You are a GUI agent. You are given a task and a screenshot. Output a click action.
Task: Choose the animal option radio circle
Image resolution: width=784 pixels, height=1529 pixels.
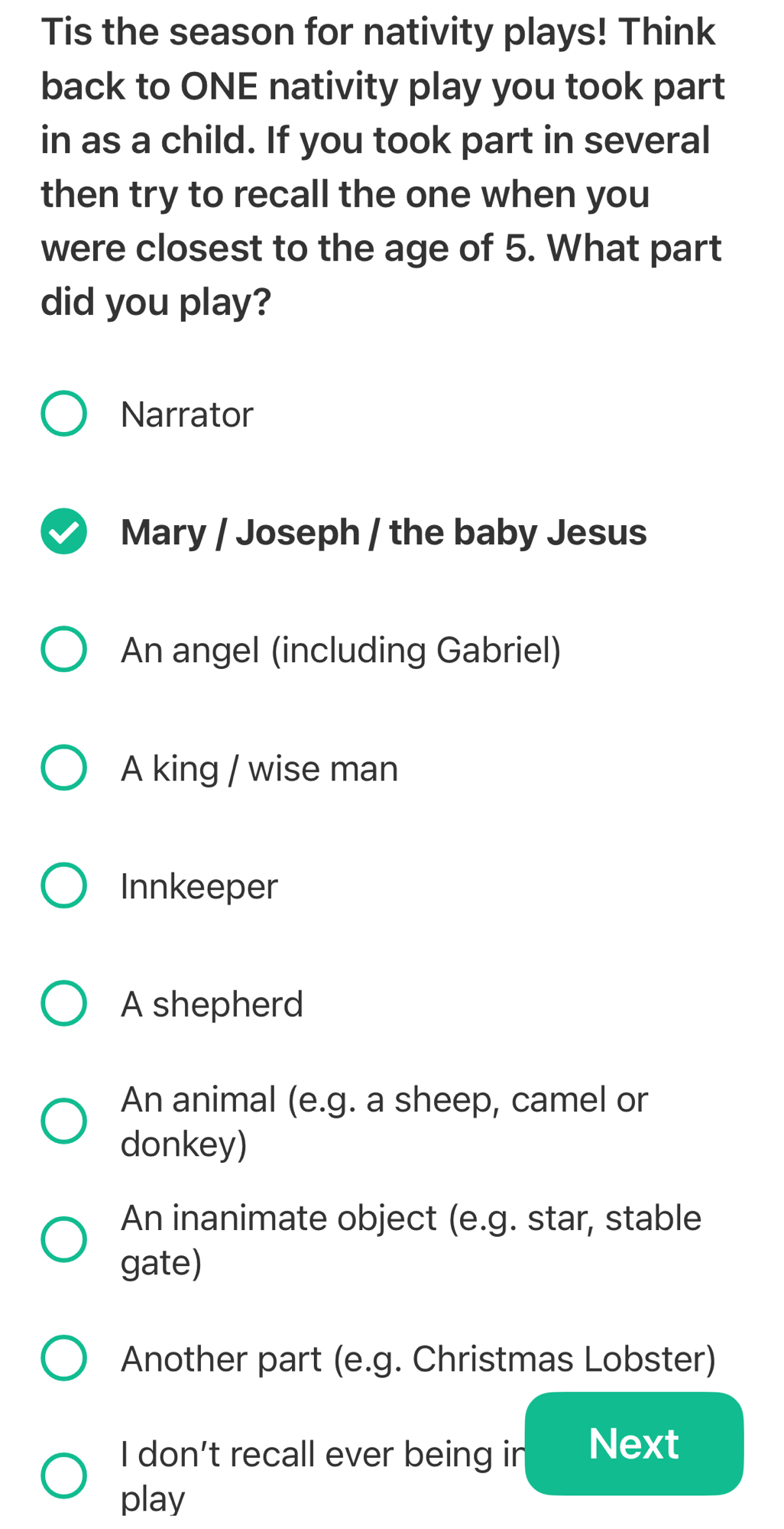coord(63,1122)
